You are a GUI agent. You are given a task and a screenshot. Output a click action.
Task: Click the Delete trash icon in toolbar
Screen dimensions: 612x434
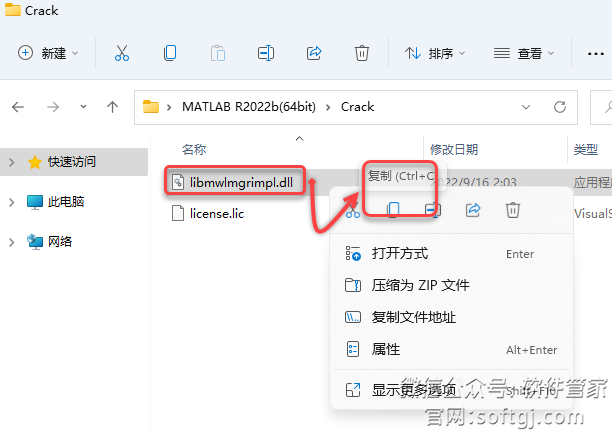362,53
